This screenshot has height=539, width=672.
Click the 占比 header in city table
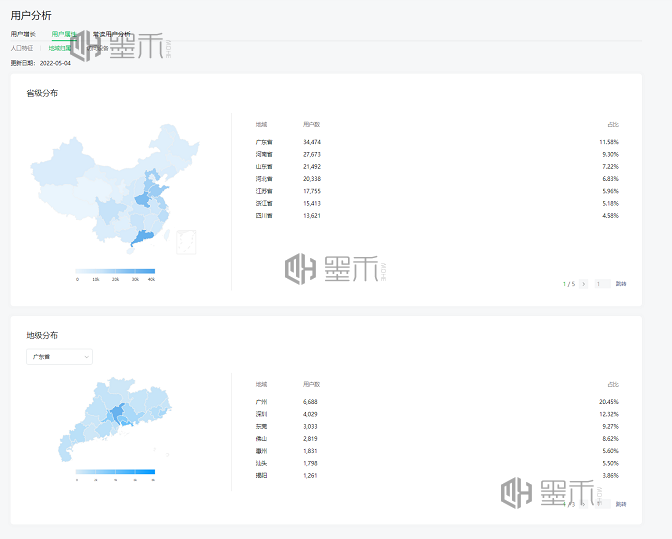613,384
